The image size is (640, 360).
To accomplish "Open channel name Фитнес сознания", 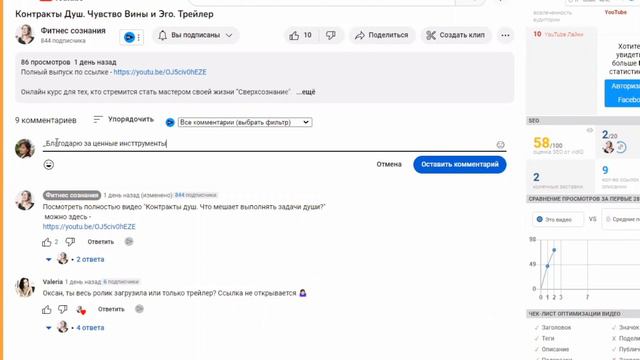I will point(73,31).
